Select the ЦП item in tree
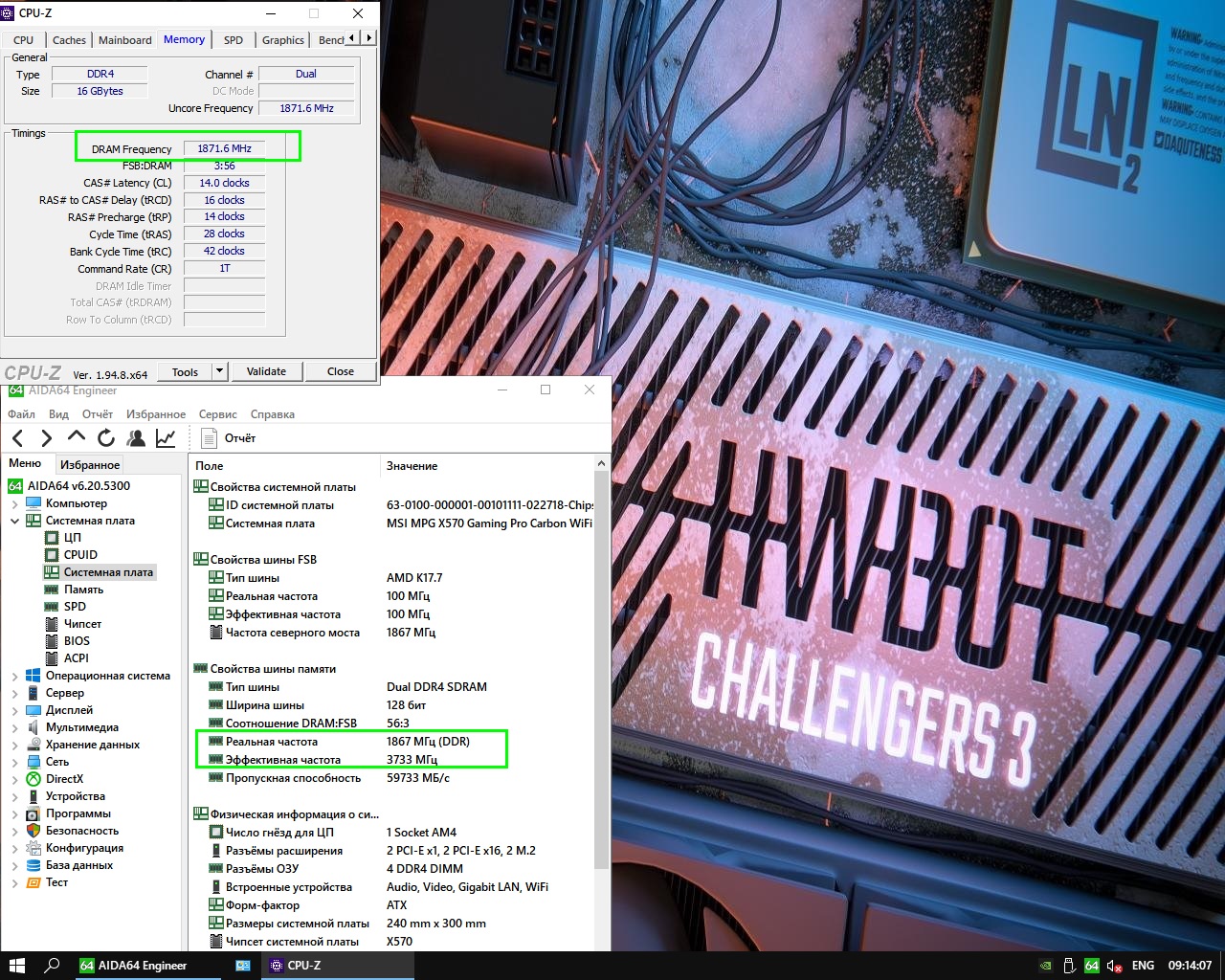Viewport: 1225px width, 980px height. [x=73, y=538]
